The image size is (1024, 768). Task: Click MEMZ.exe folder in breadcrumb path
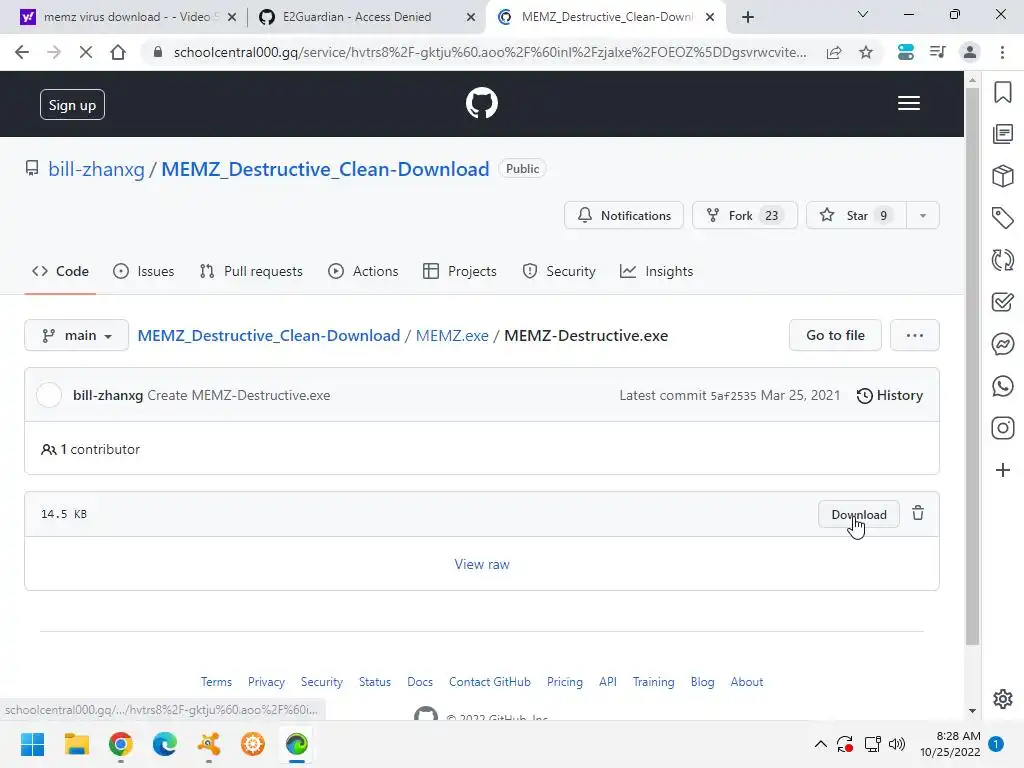tap(452, 336)
